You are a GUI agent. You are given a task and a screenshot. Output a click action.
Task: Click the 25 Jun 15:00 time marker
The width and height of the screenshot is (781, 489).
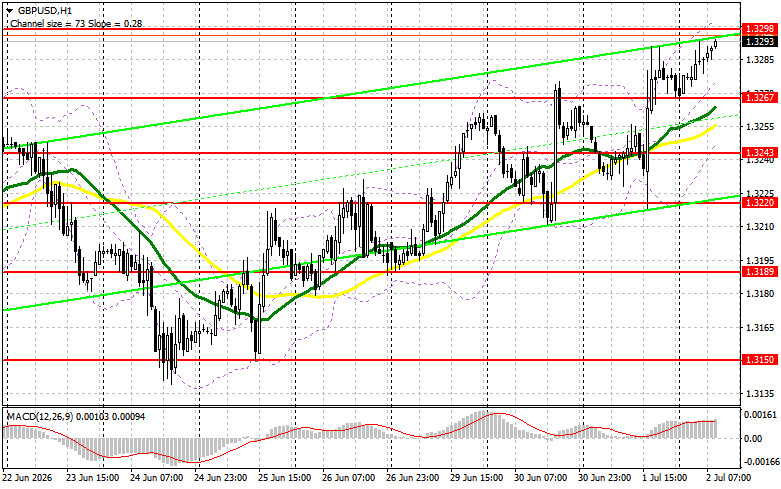285,478
